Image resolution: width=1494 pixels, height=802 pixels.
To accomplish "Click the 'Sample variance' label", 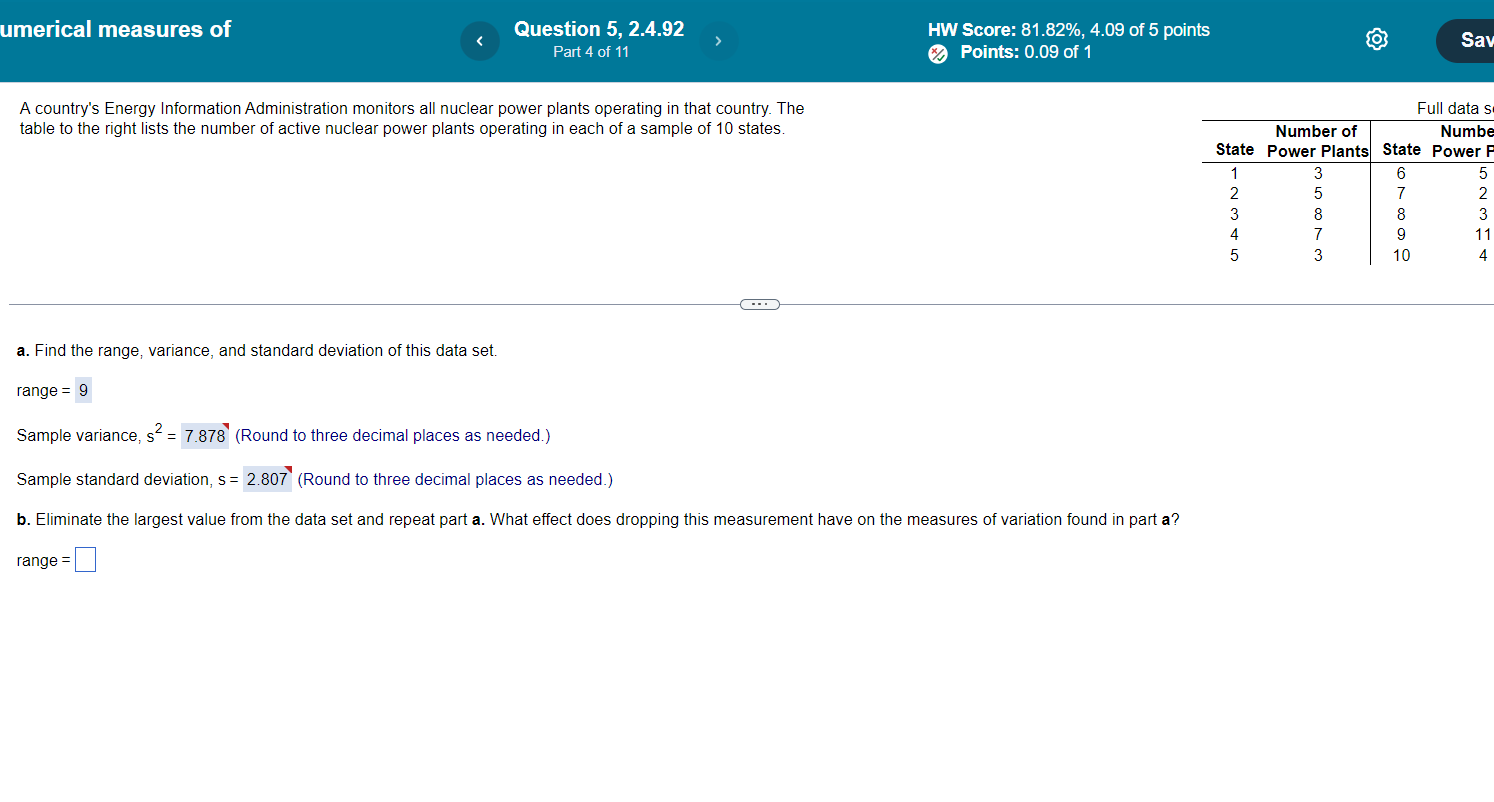I will pyautogui.click(x=91, y=435).
